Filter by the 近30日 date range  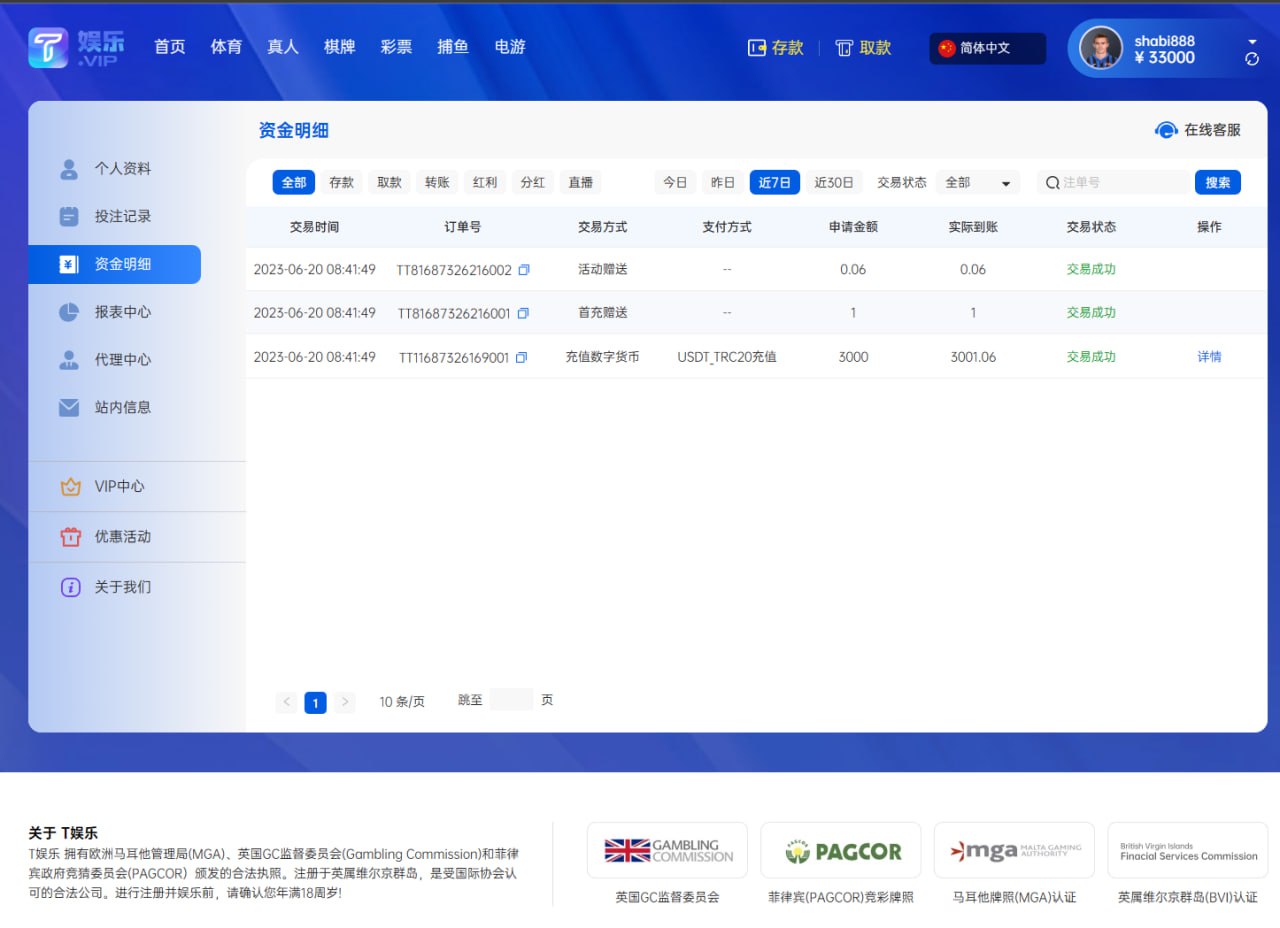click(x=835, y=182)
